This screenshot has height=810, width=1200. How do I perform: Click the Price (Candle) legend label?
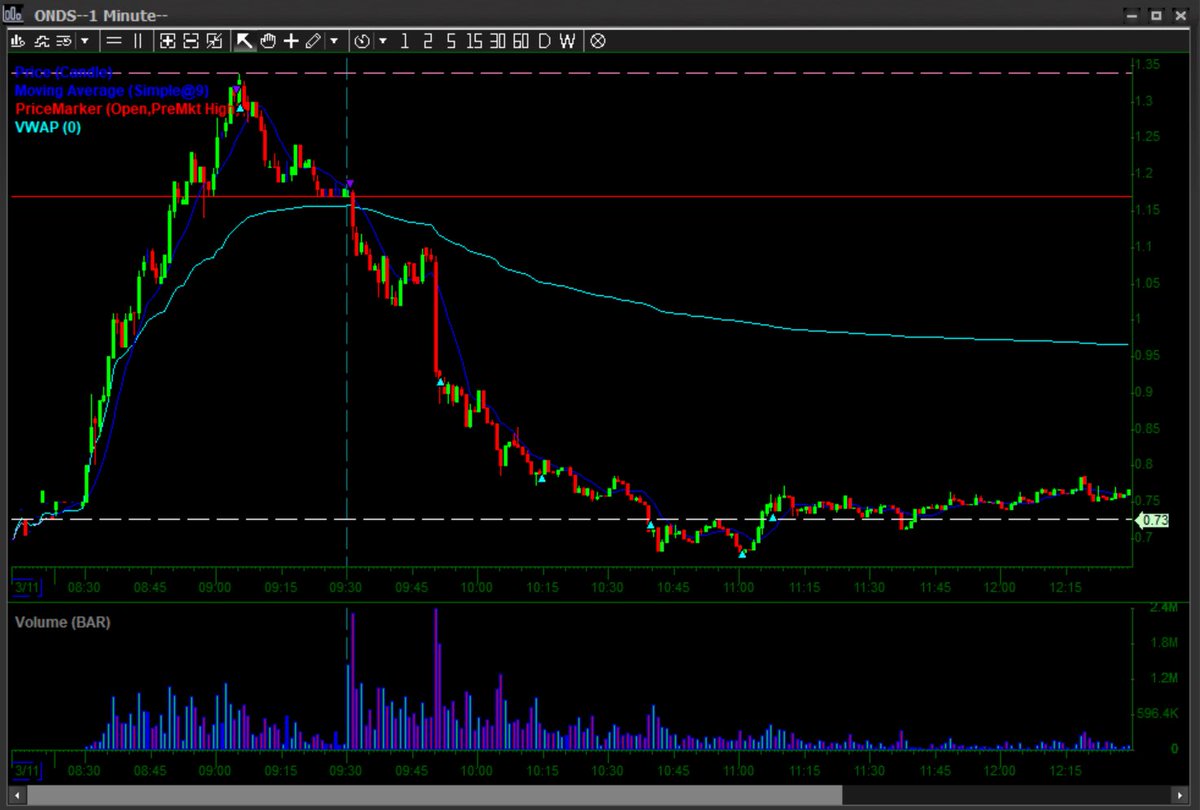(62, 72)
